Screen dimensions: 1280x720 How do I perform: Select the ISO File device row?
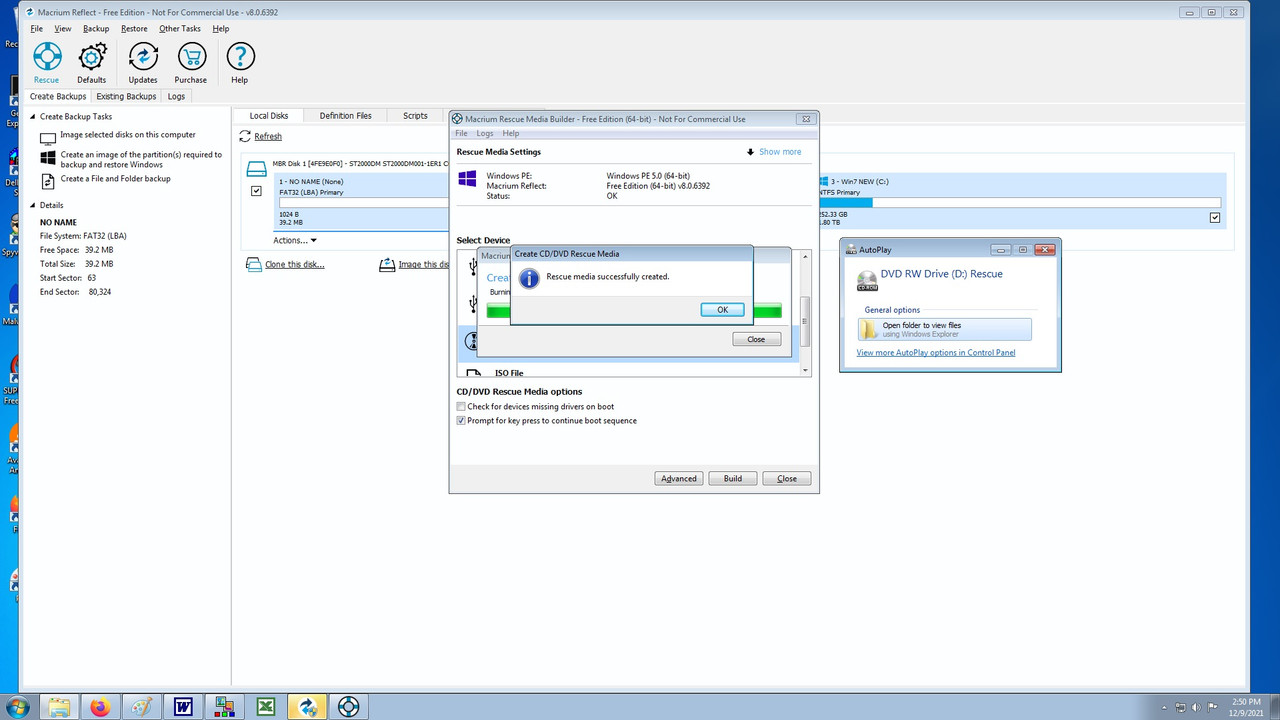pos(628,373)
